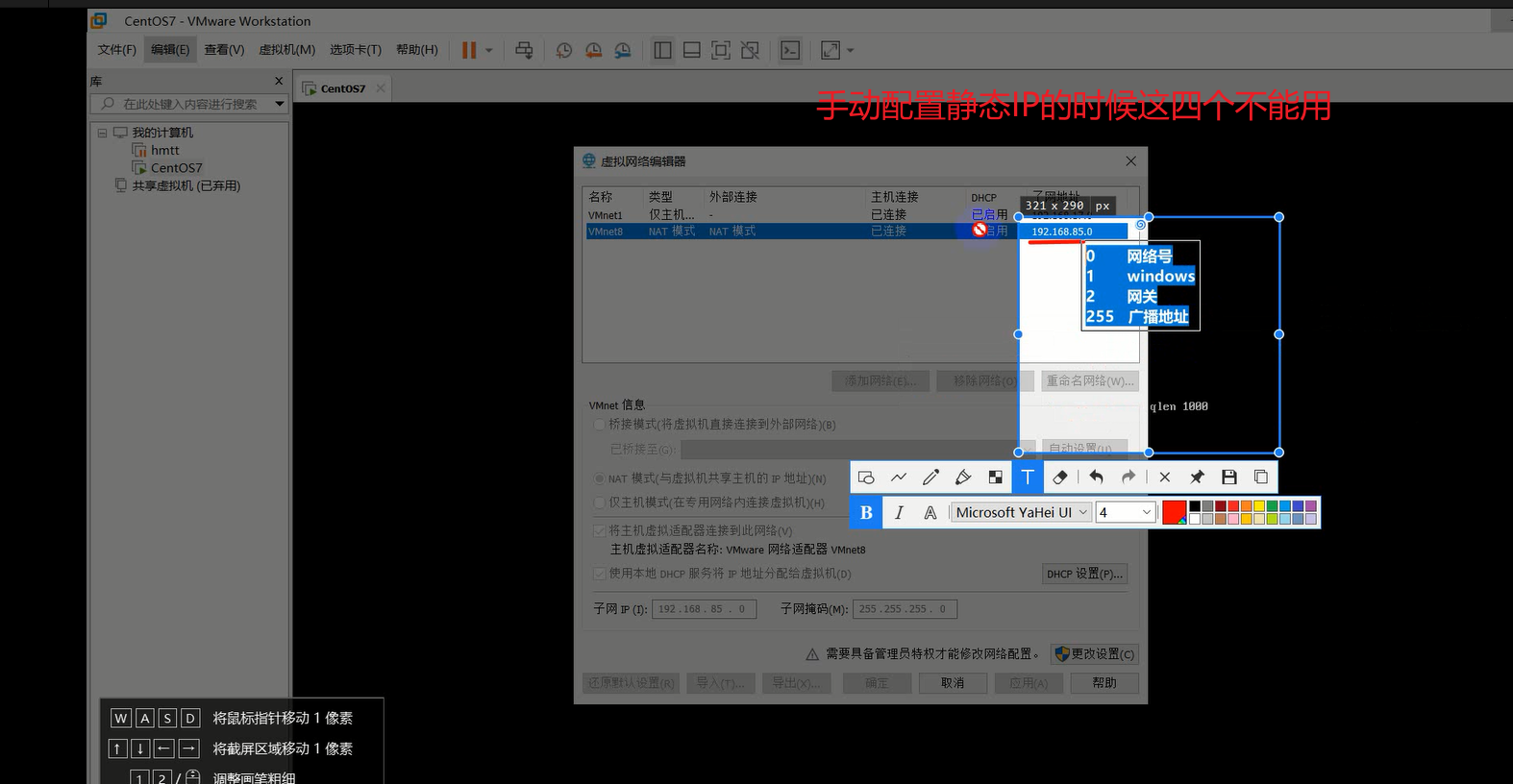Pick the black color swatch
1513x784 pixels.
1194,506
